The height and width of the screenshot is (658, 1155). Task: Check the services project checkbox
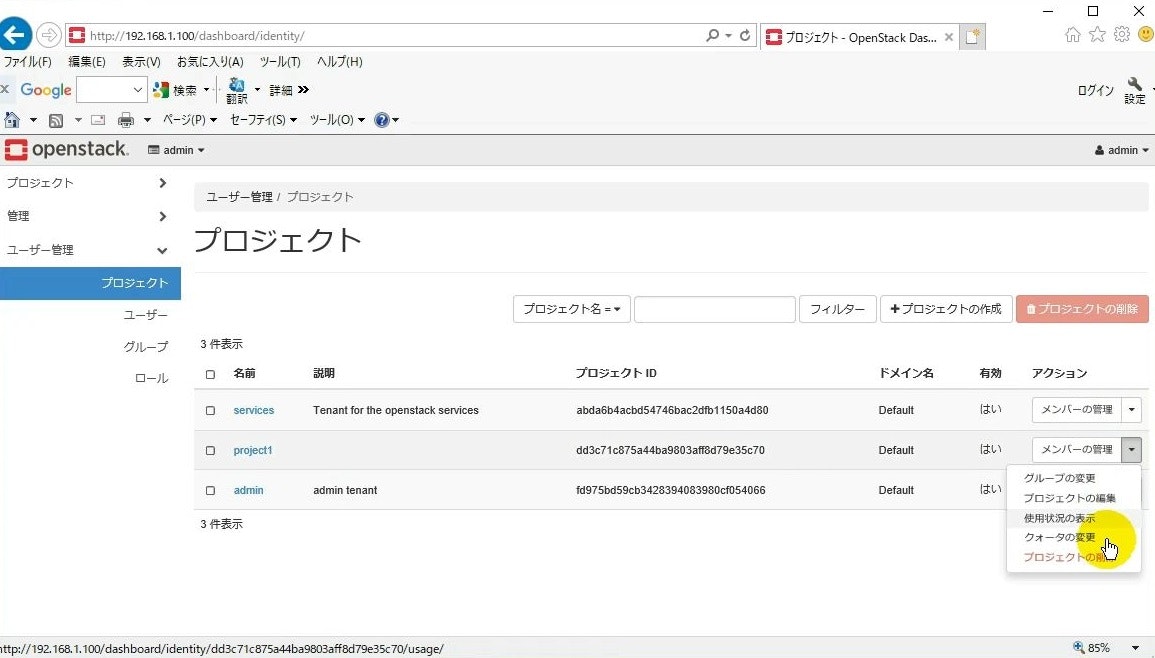point(211,410)
